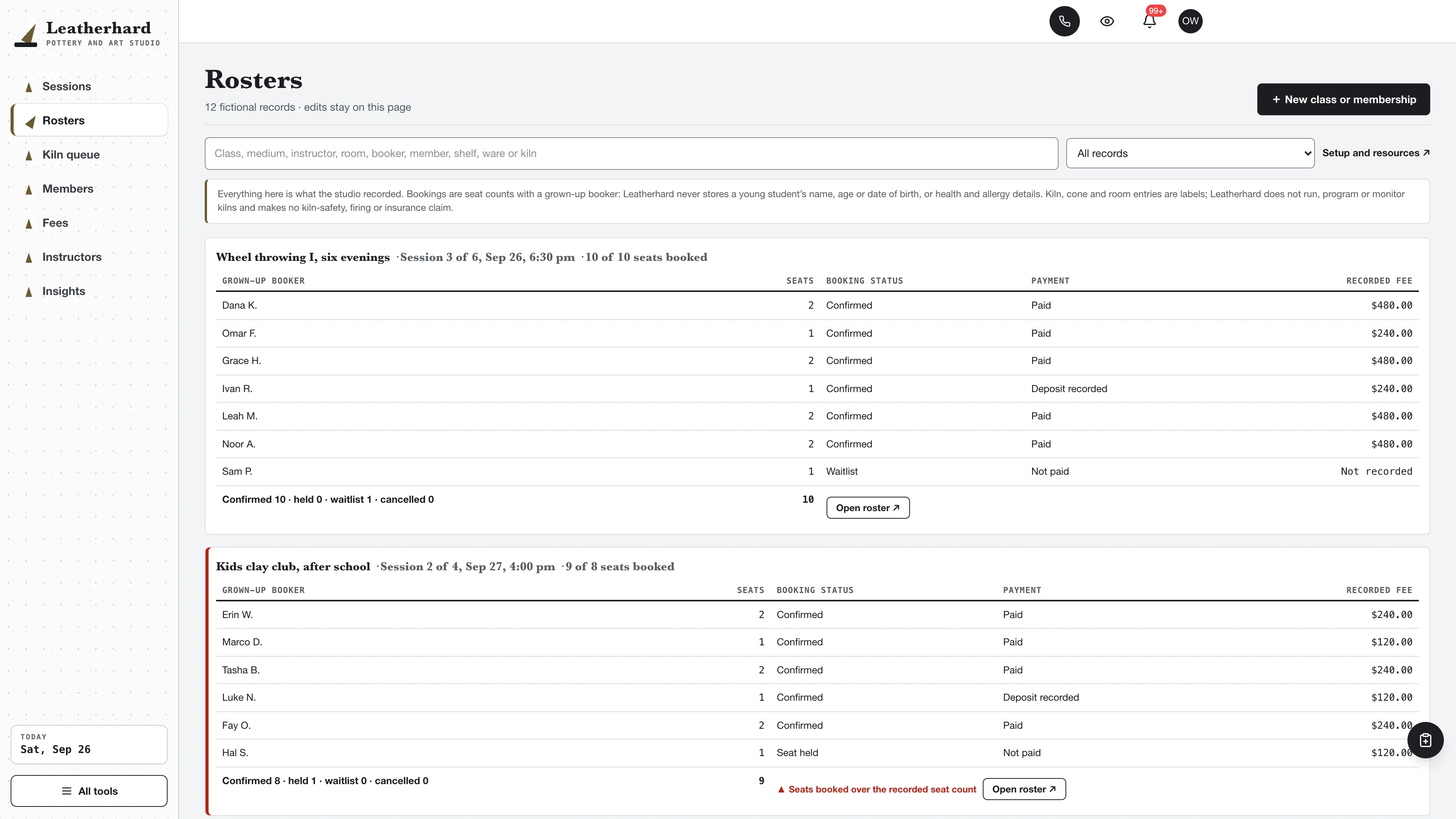Open roster for Wheel throwing I

868,508
